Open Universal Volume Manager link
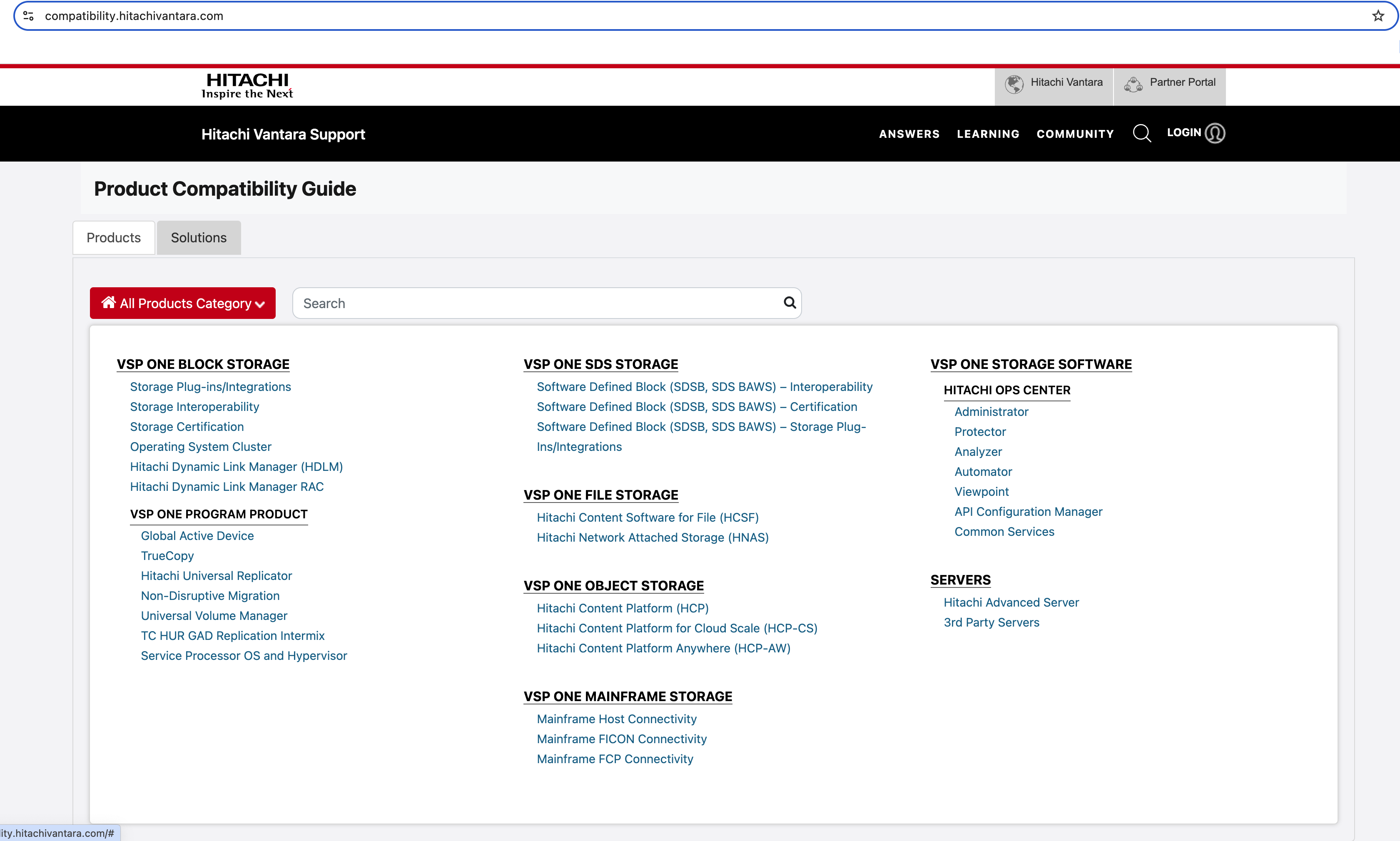Screen dimensions: 1400x841 pos(214,615)
